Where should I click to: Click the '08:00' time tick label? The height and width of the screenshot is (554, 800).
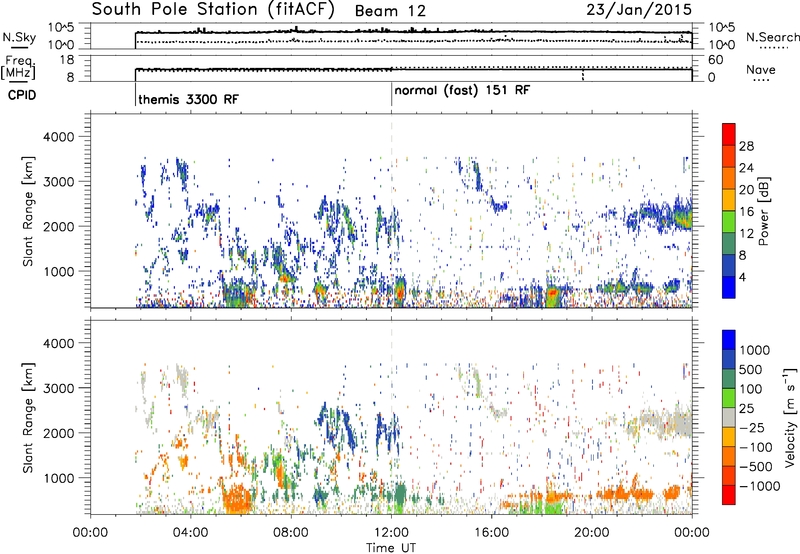[x=291, y=533]
